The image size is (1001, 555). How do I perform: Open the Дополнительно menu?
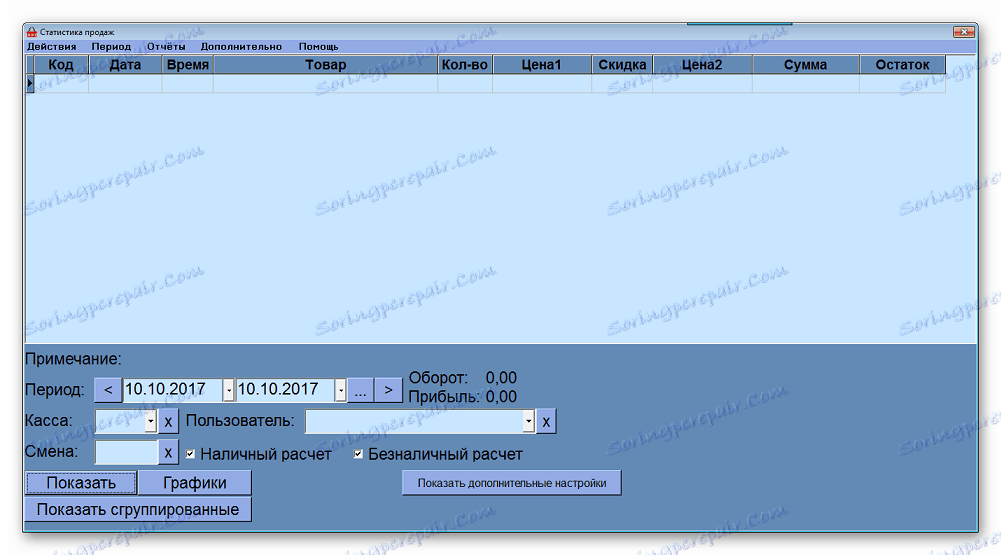coord(241,47)
